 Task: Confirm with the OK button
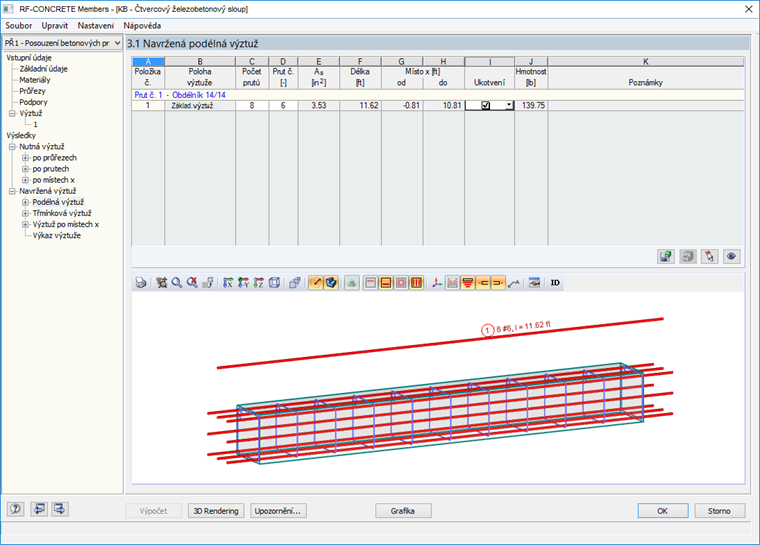(x=663, y=511)
